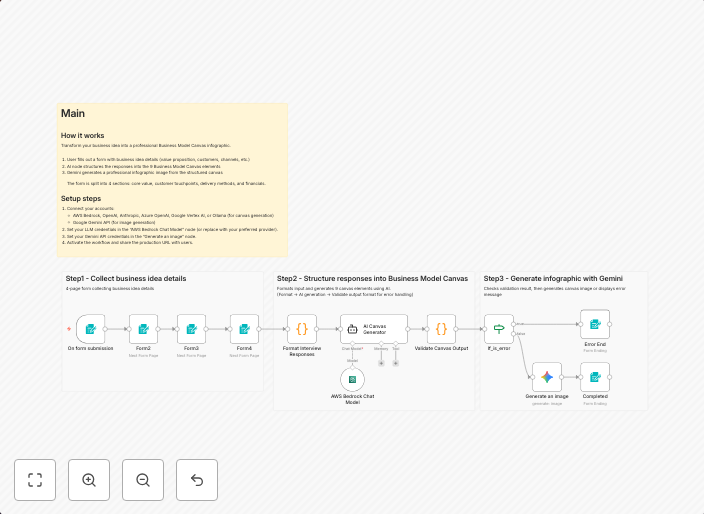Select the Step2 - Structure responses title
This screenshot has height=514, width=704.
(372, 279)
